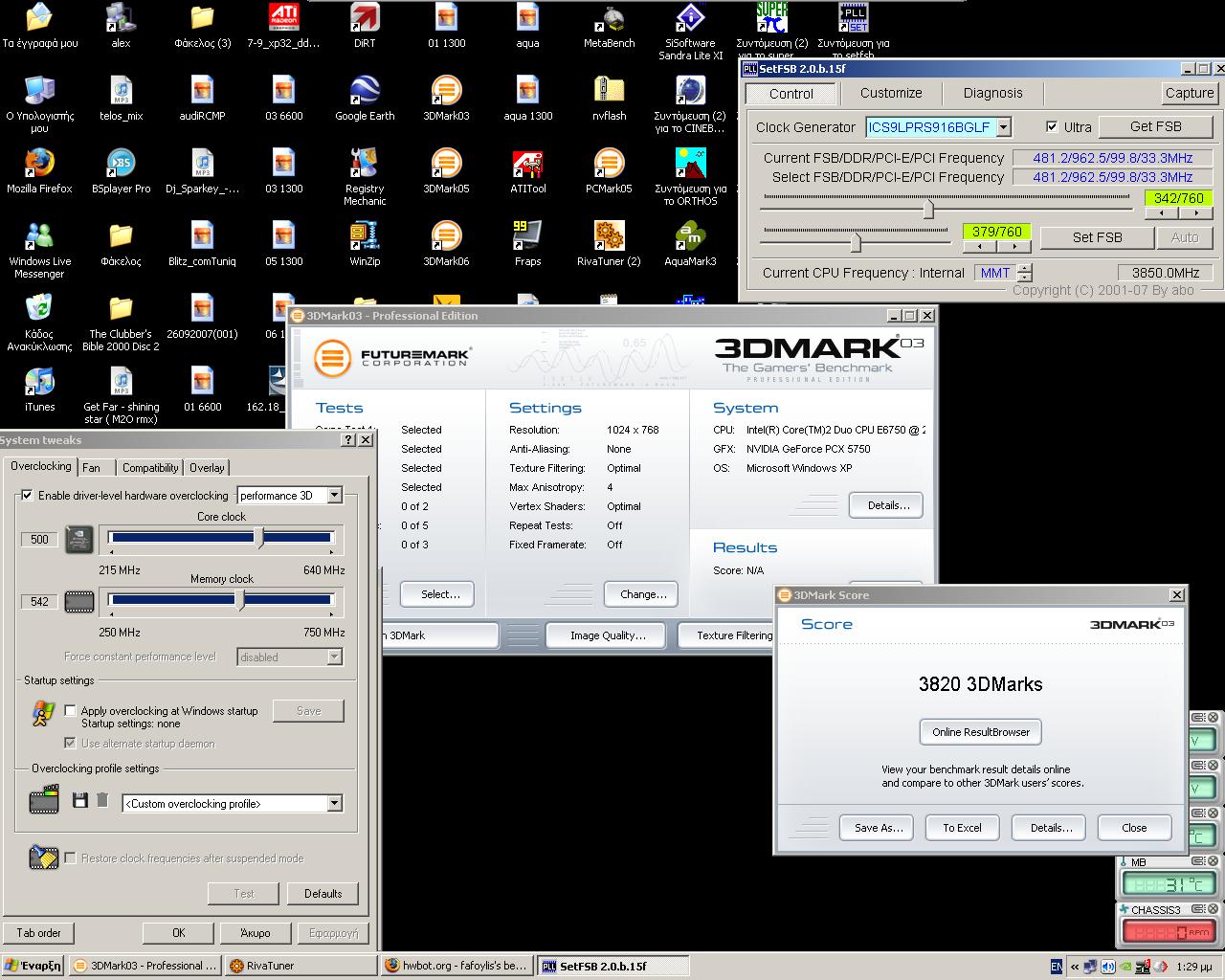This screenshot has height=980, width=1225.
Task: Check Apply overclocking at Windows startup
Action: pos(70,710)
